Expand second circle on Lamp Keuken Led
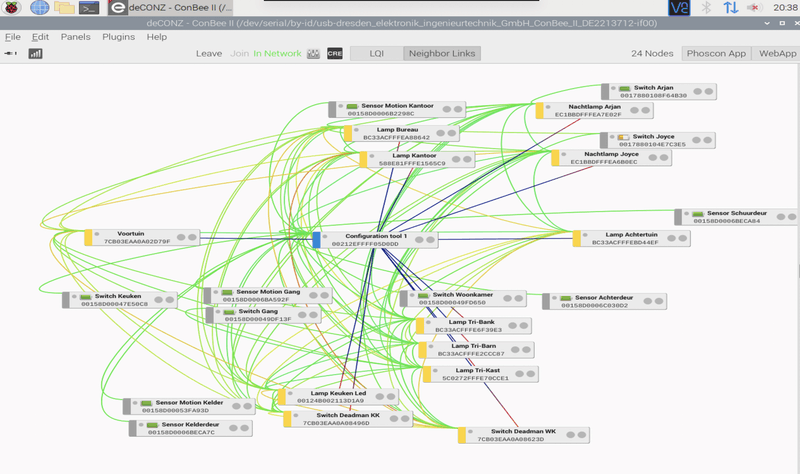The width and height of the screenshot is (800, 474). 391,396
